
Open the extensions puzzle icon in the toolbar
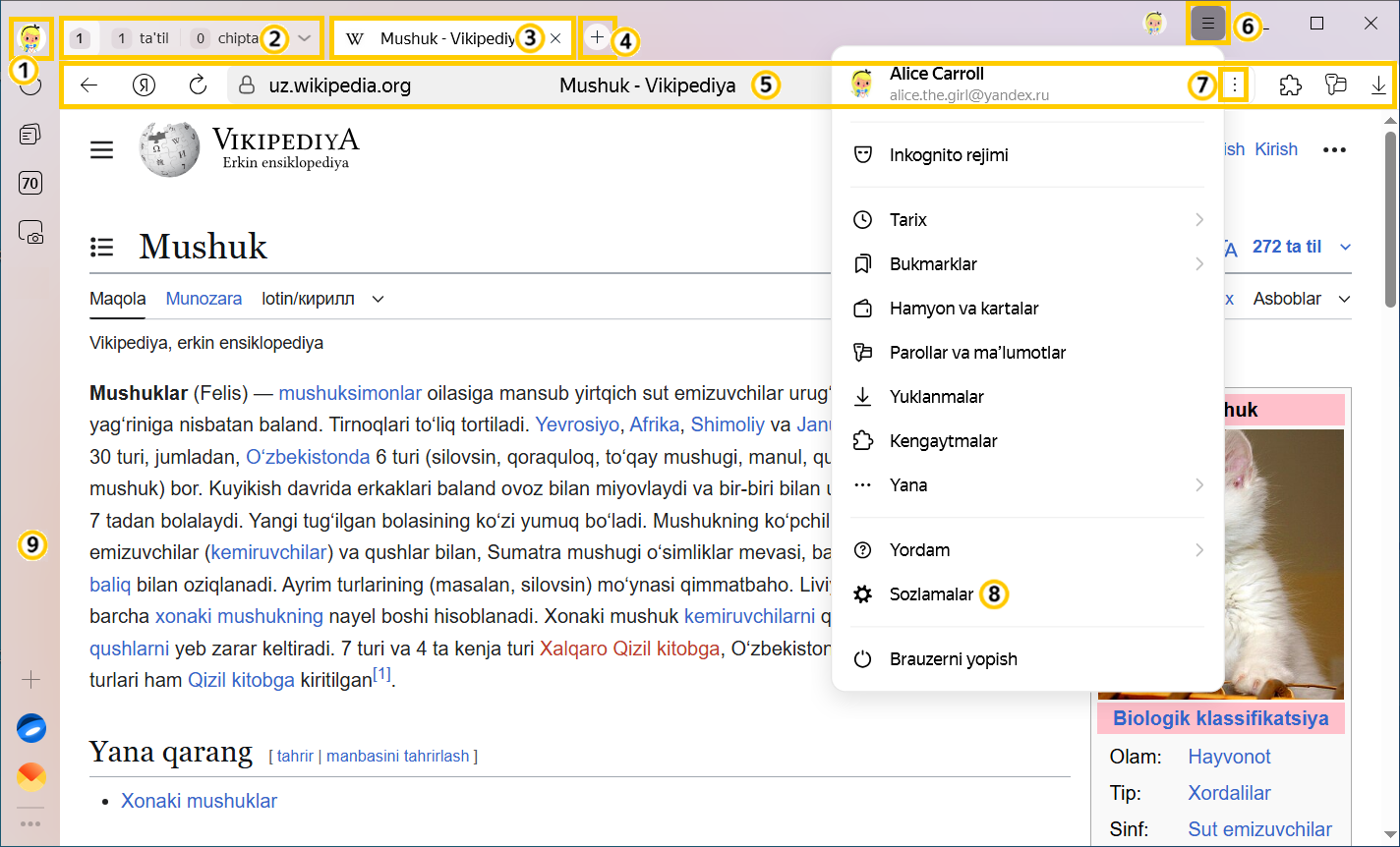[1290, 85]
